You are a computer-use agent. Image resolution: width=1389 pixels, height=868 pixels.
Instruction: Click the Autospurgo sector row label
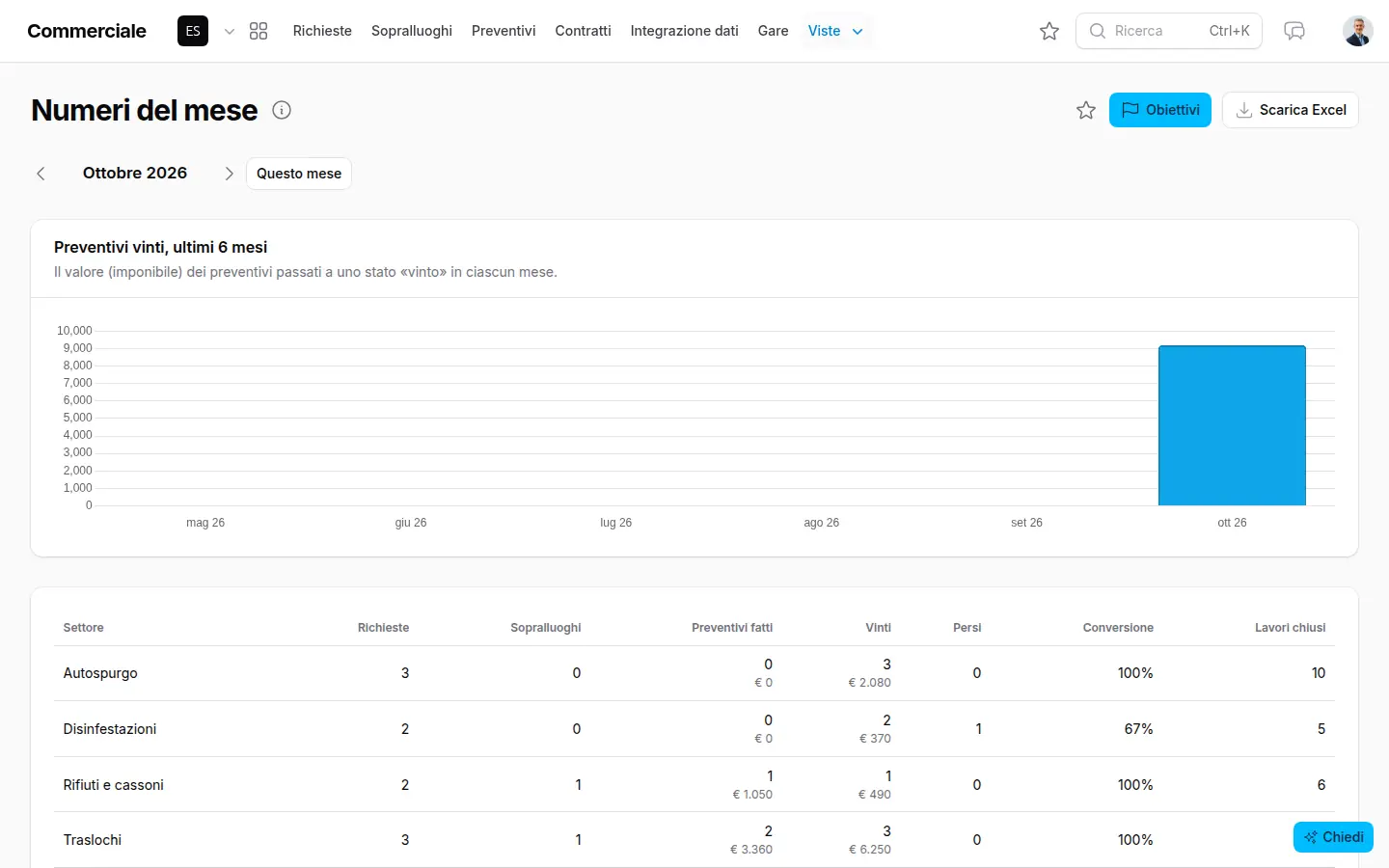tap(100, 673)
